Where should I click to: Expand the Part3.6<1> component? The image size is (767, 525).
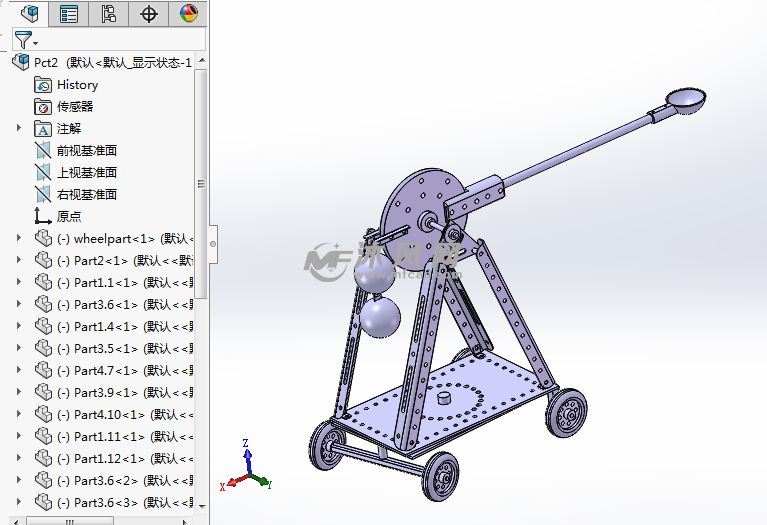tap(19, 304)
